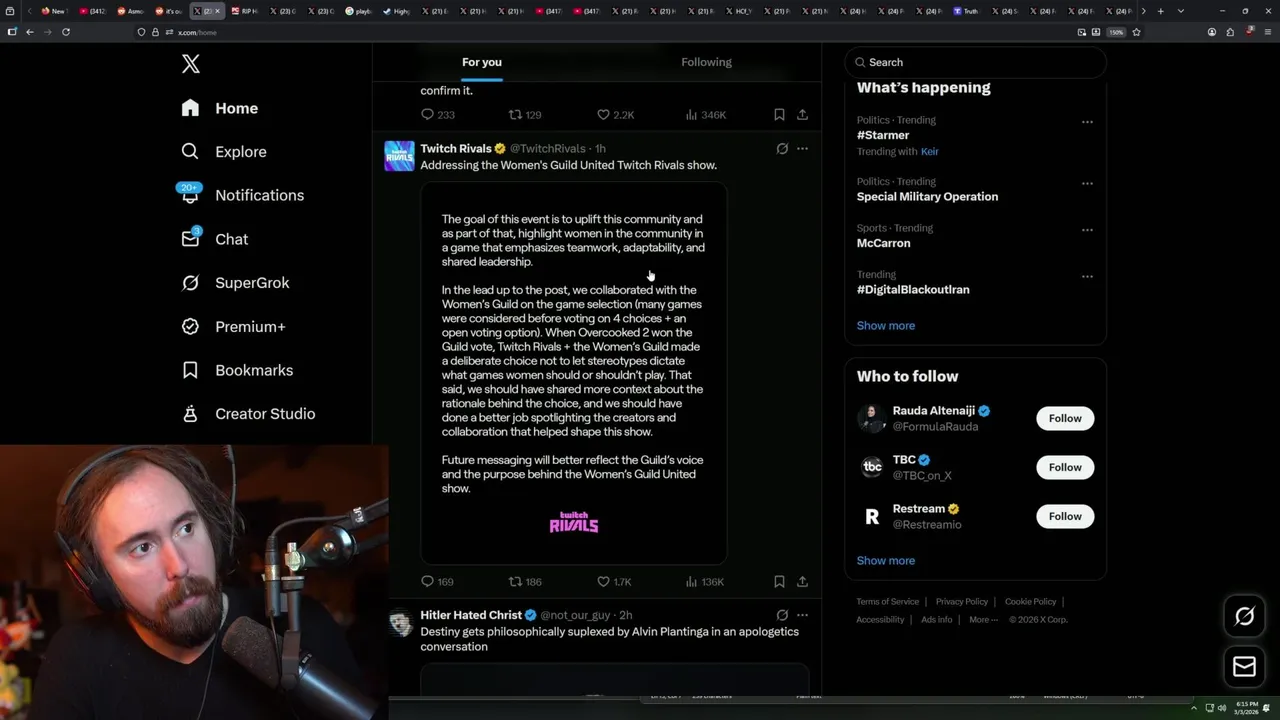
Task: Open more options for McCarron trend
Action: click(1087, 230)
